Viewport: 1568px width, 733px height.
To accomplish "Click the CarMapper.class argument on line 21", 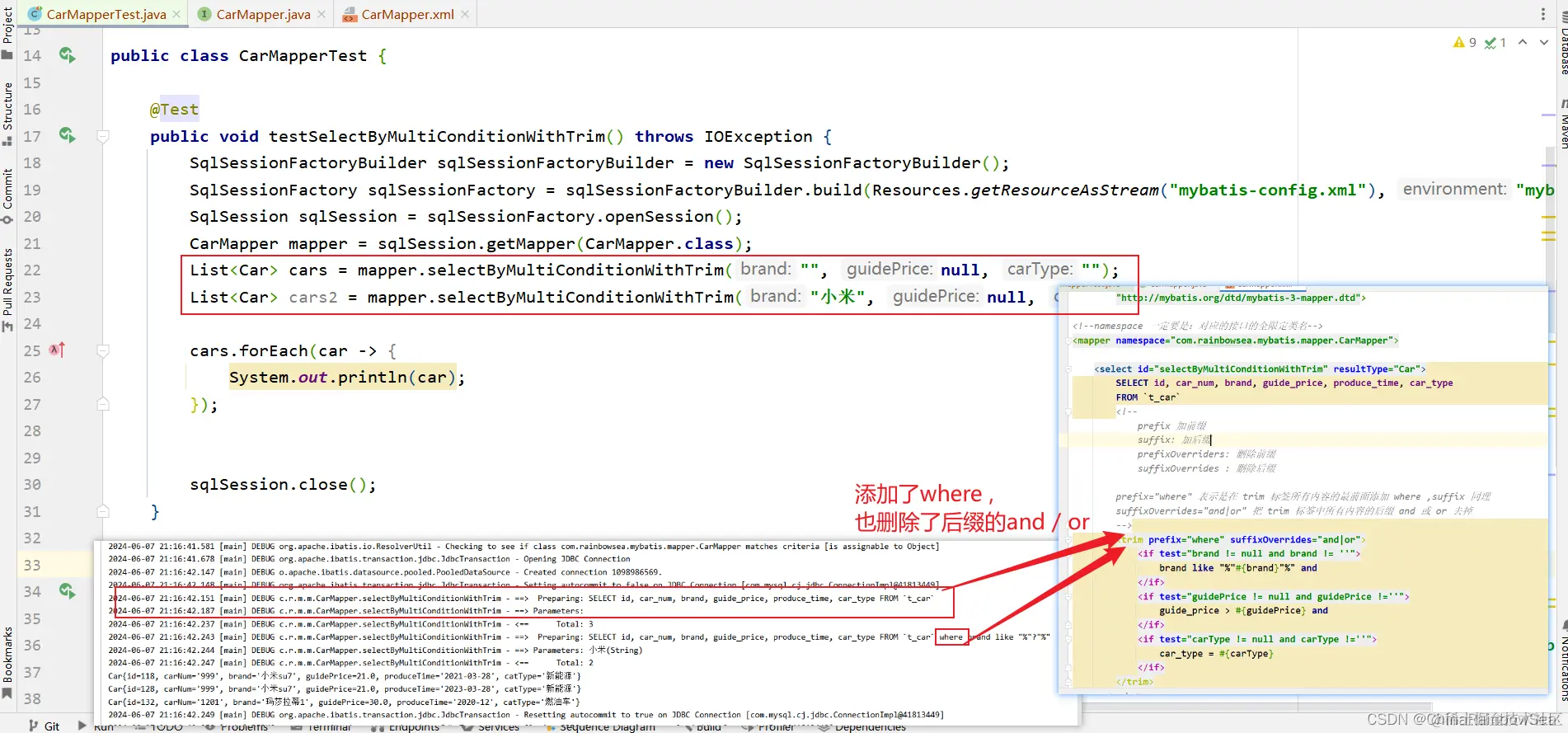I will pyautogui.click(x=659, y=244).
